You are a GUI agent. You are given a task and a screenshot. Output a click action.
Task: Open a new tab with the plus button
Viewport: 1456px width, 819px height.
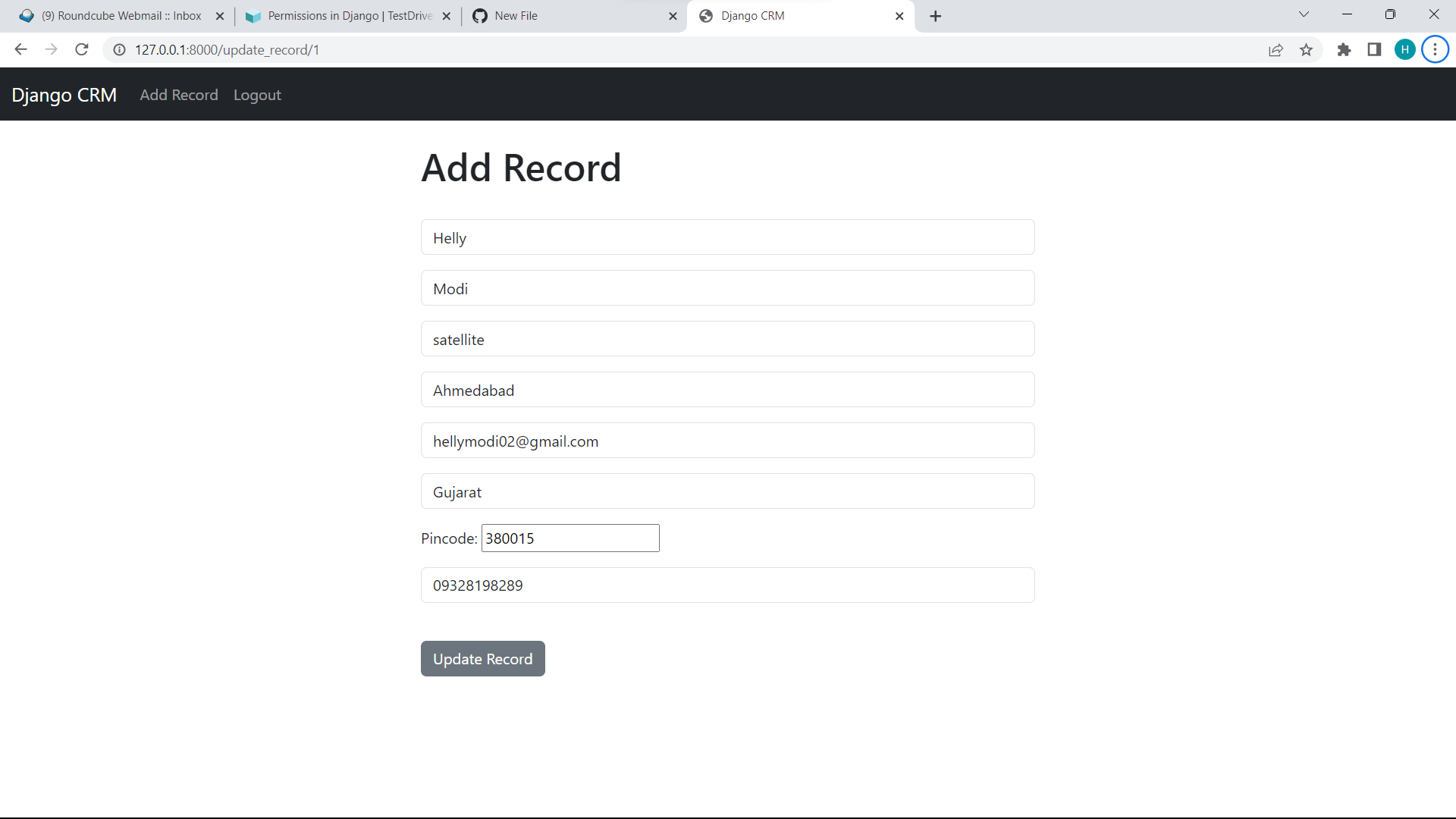point(935,15)
